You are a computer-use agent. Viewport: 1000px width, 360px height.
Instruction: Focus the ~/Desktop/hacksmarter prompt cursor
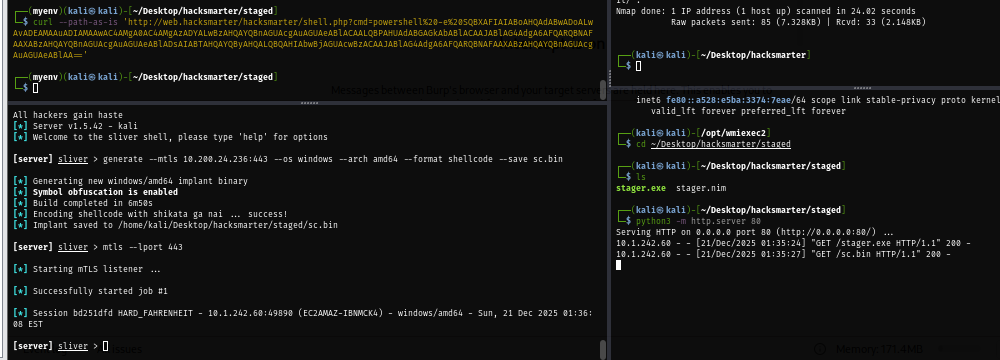(x=639, y=66)
